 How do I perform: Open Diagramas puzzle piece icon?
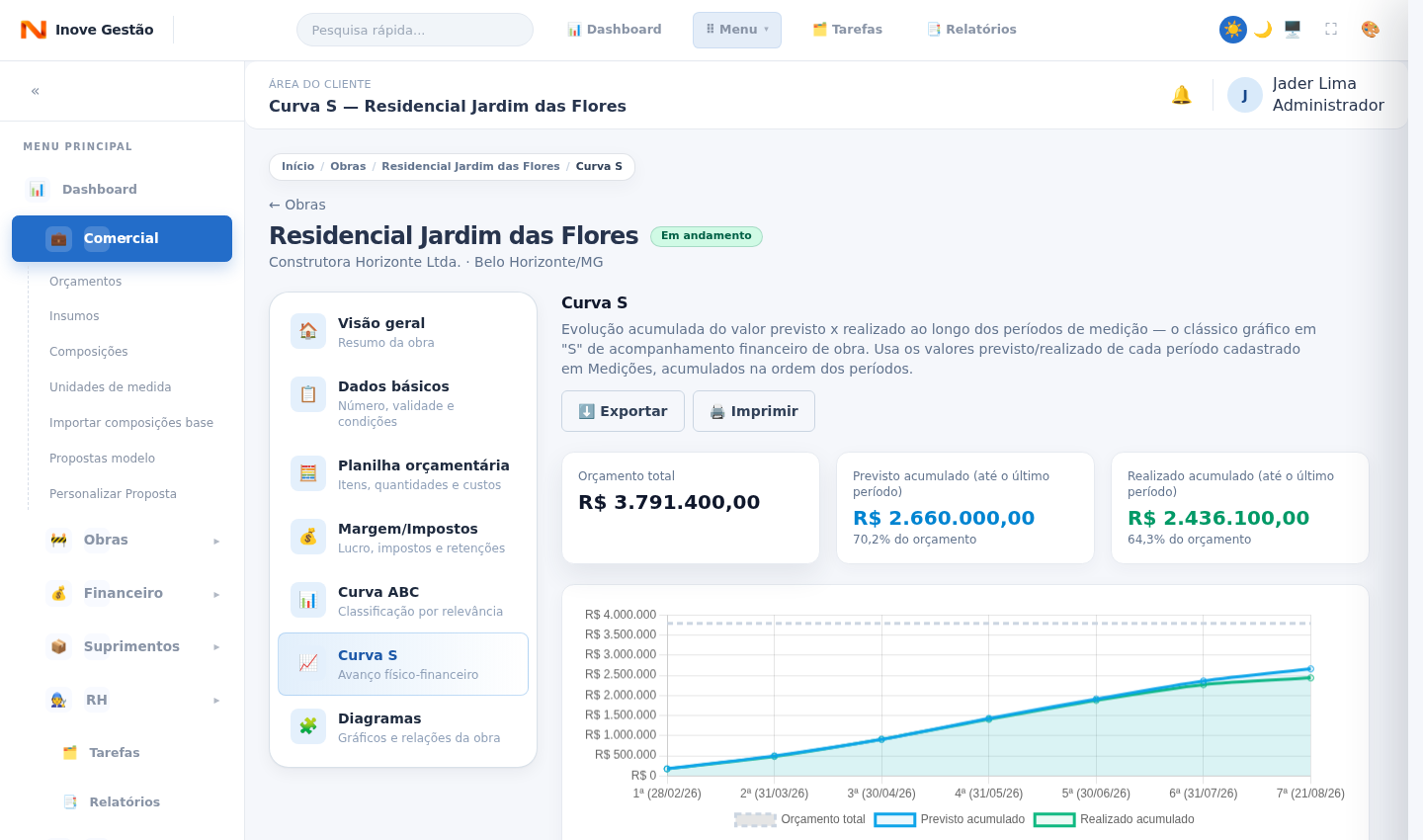coord(308,726)
